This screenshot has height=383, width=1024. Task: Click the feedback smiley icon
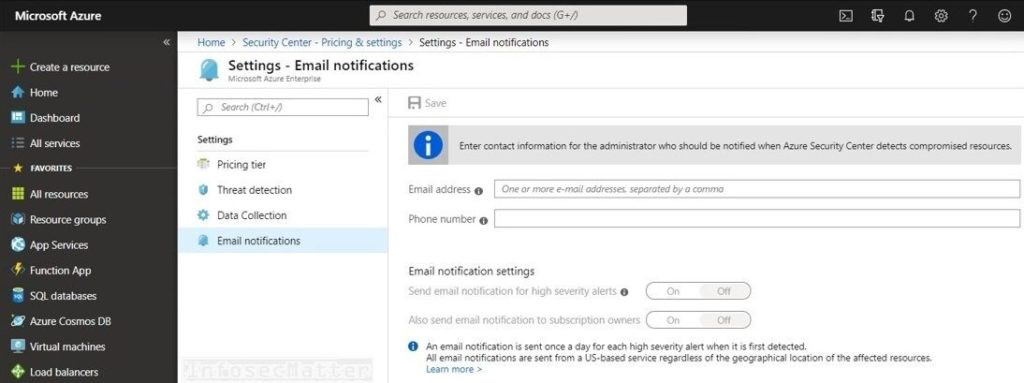click(1004, 16)
